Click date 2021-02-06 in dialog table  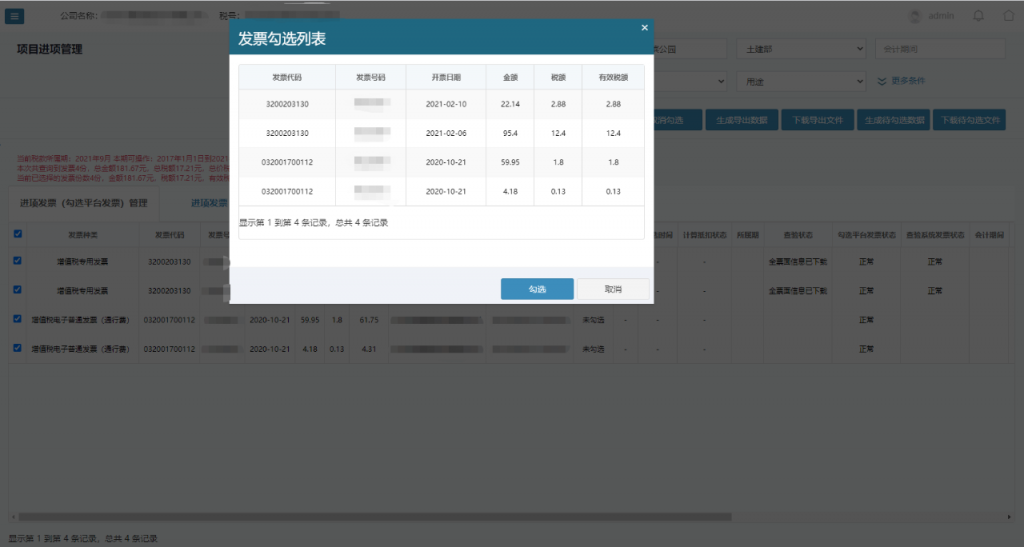pyautogui.click(x=446, y=133)
